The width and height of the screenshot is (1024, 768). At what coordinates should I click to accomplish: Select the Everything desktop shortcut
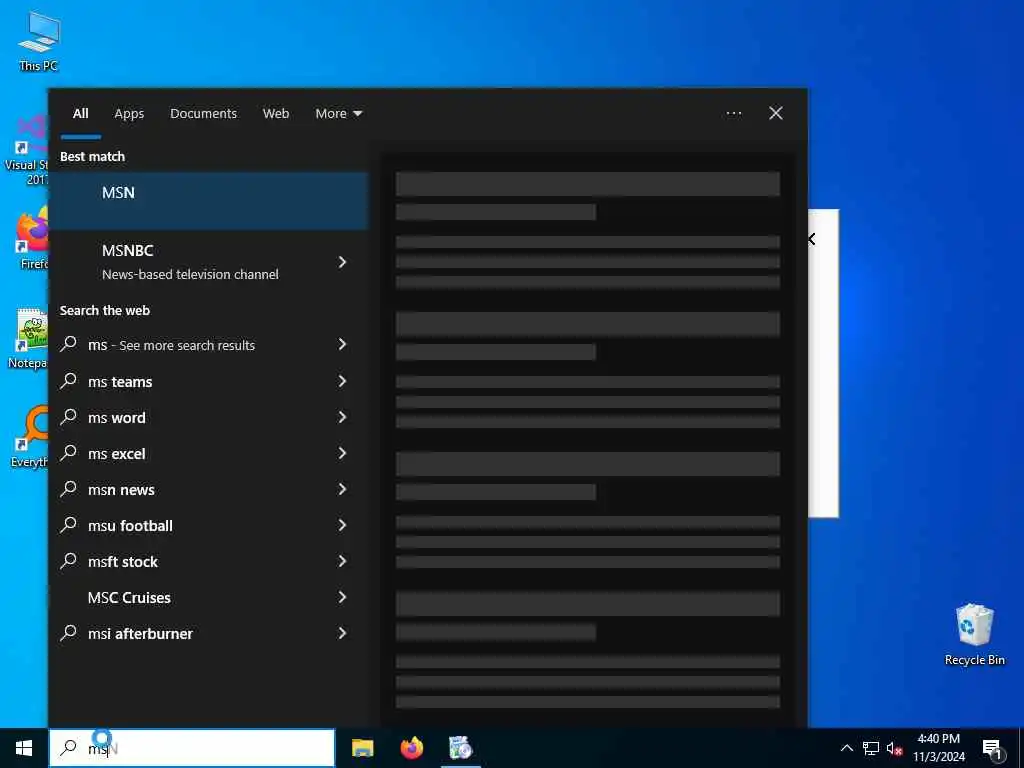[x=29, y=436]
